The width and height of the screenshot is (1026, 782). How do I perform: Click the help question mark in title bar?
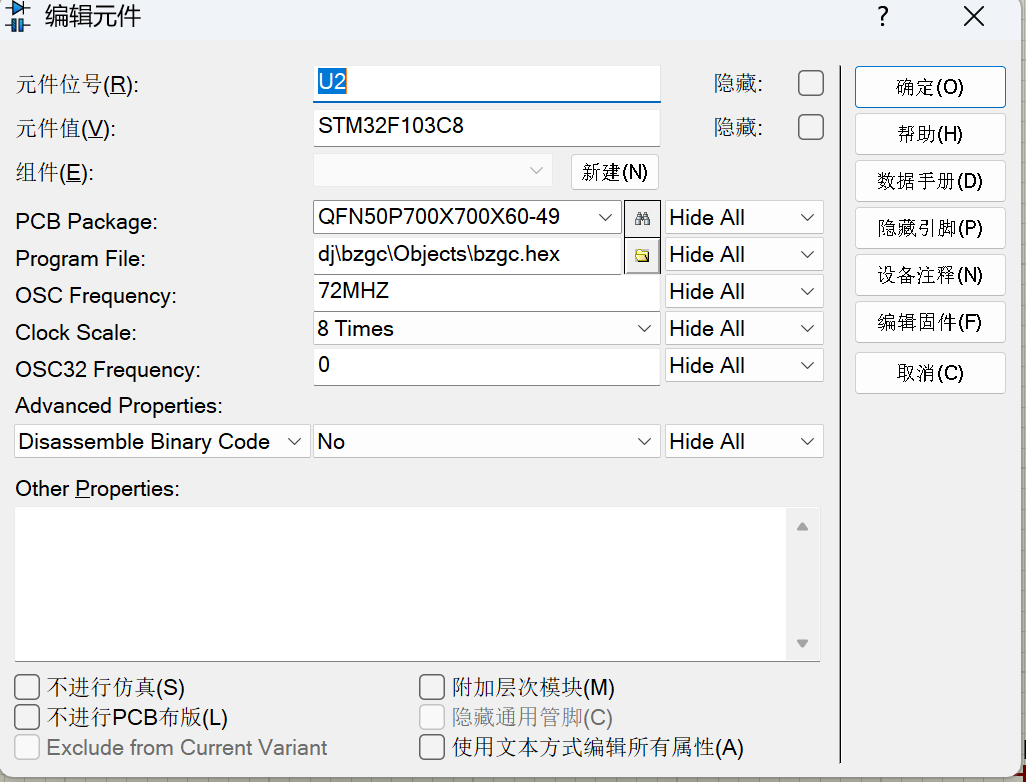tap(883, 16)
